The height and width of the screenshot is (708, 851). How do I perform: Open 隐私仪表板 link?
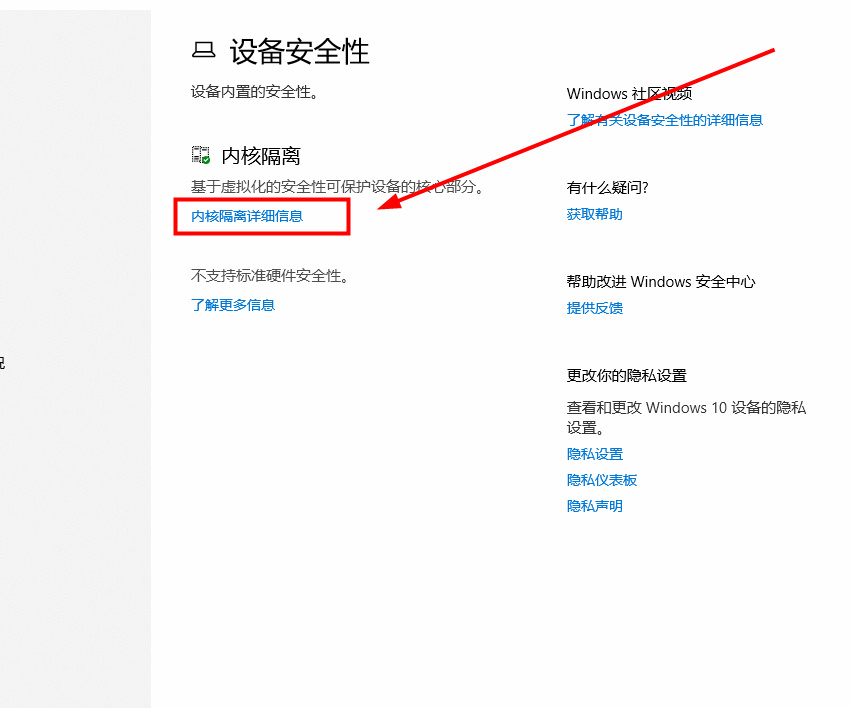[602, 479]
